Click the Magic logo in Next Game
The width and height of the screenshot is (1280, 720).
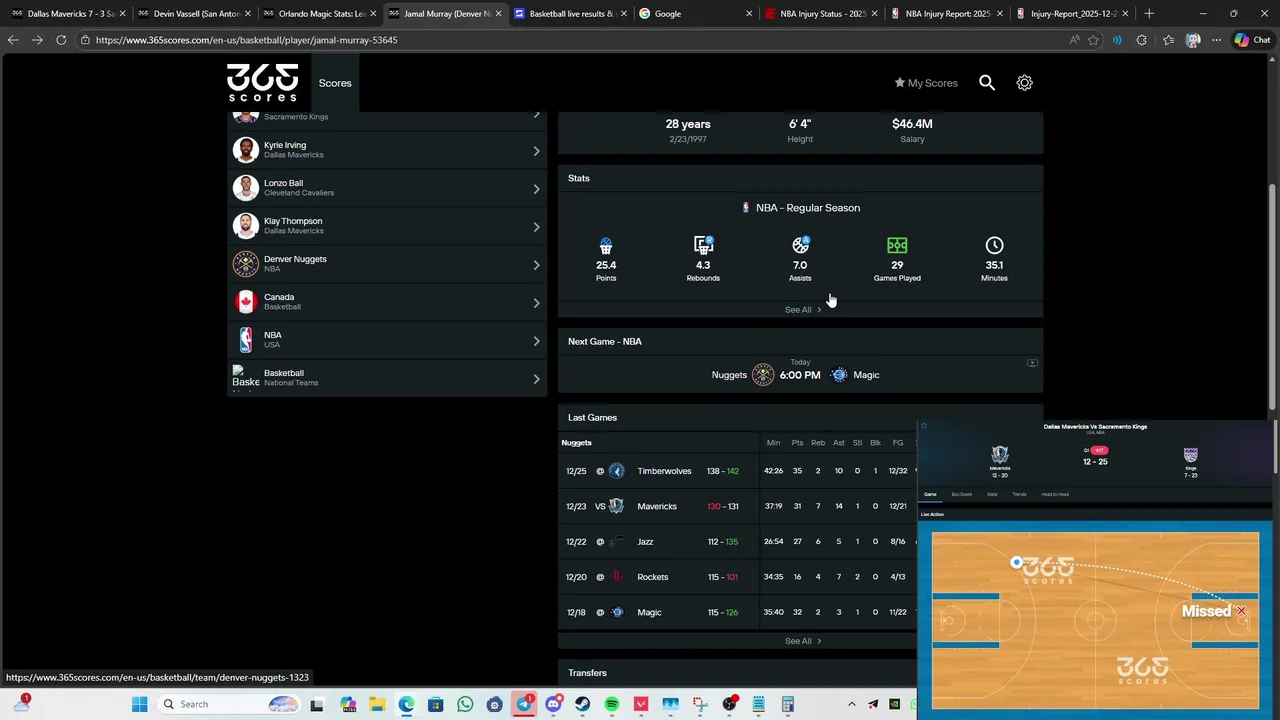839,375
